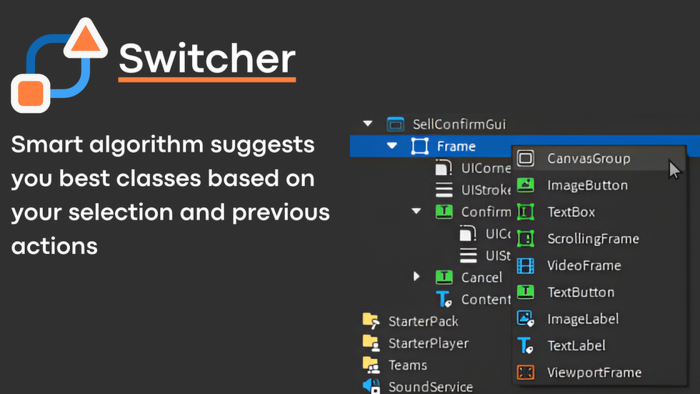Click the UIStroke icon under Confirm

468,255
